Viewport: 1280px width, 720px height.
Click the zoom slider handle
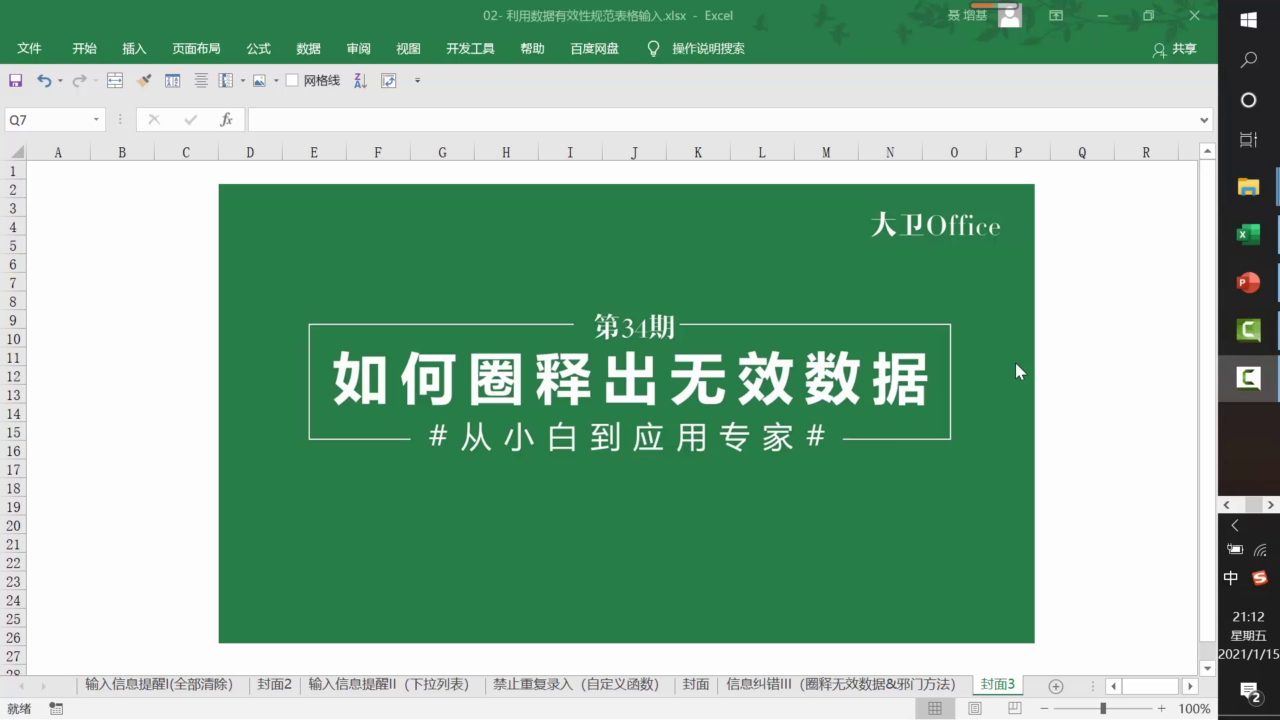tap(1103, 708)
